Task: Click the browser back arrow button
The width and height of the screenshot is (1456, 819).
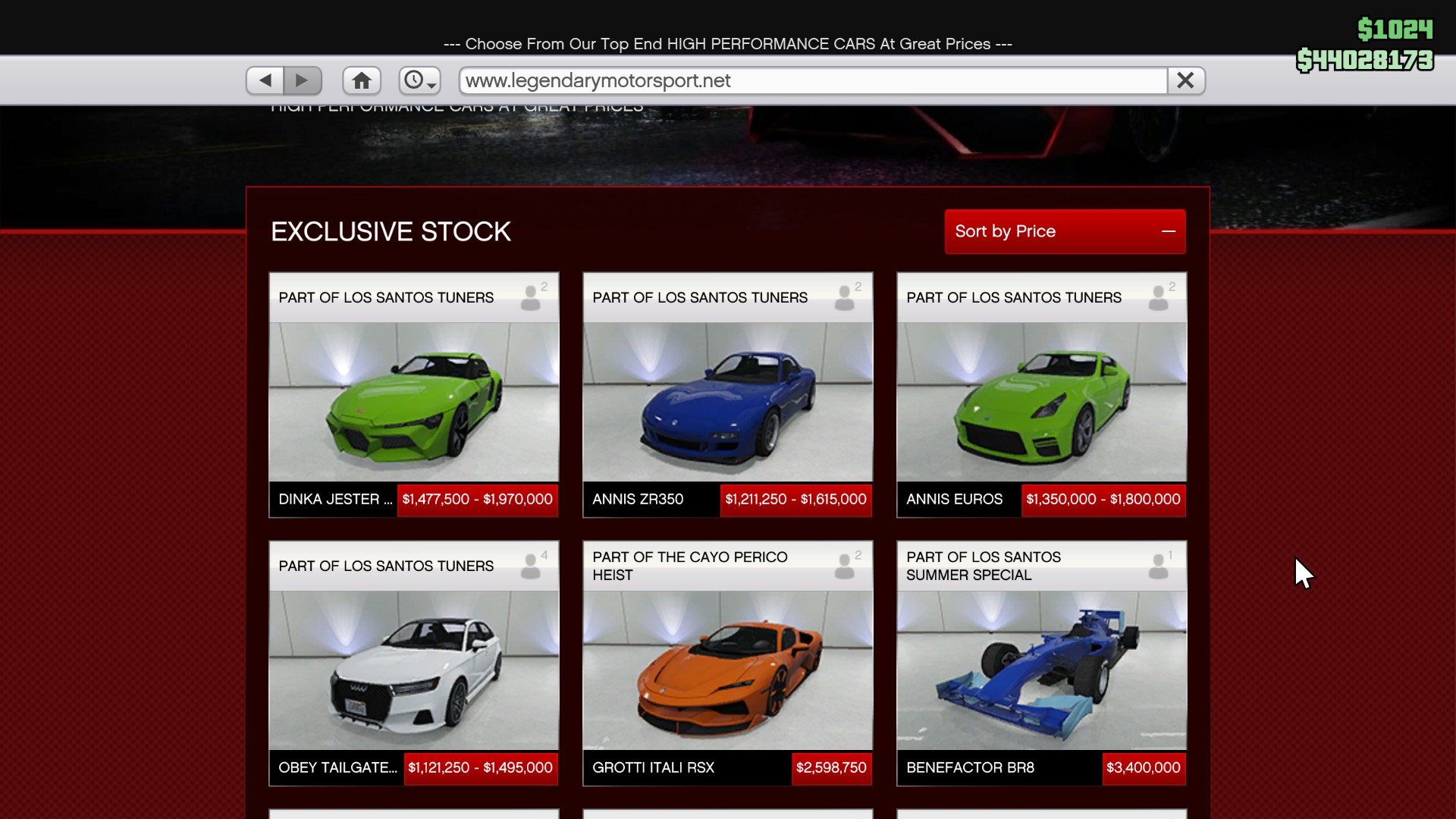Action: coord(265,80)
